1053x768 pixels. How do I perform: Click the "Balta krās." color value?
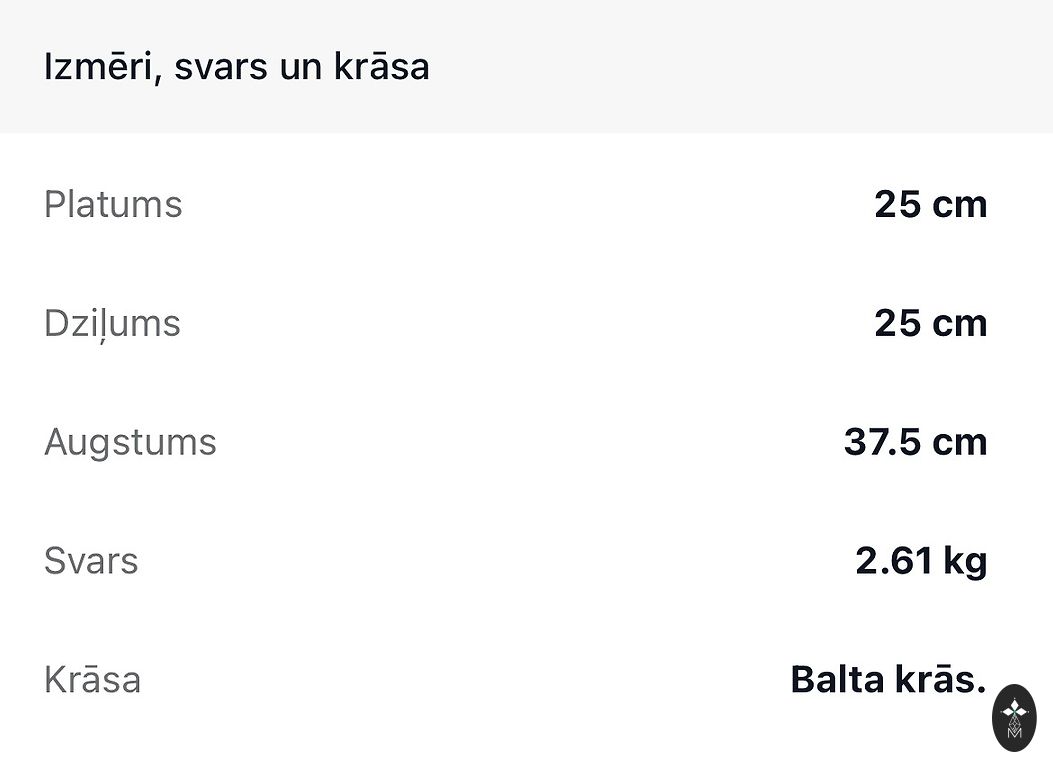pyautogui.click(x=888, y=680)
